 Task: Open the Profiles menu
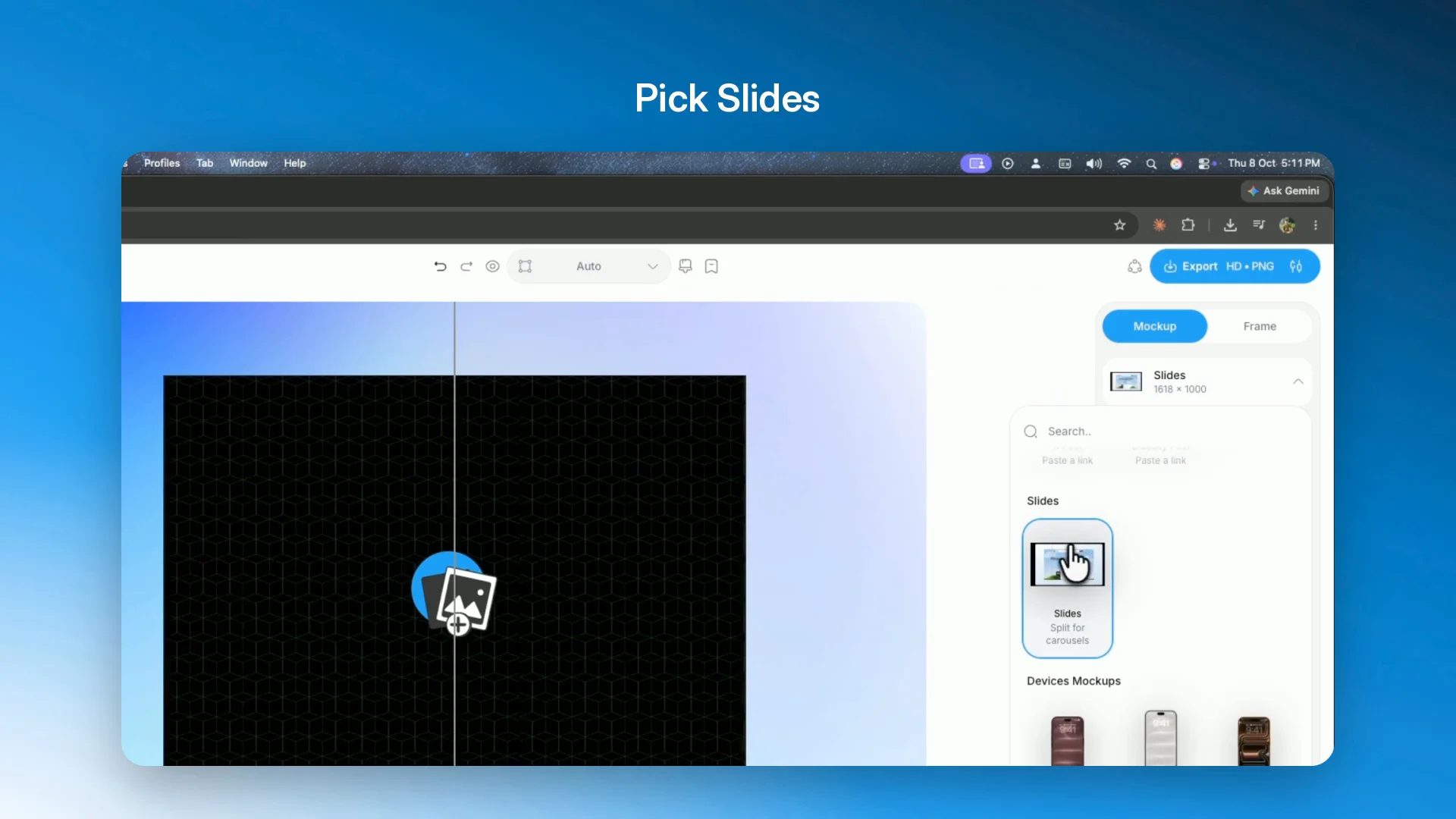coord(162,163)
